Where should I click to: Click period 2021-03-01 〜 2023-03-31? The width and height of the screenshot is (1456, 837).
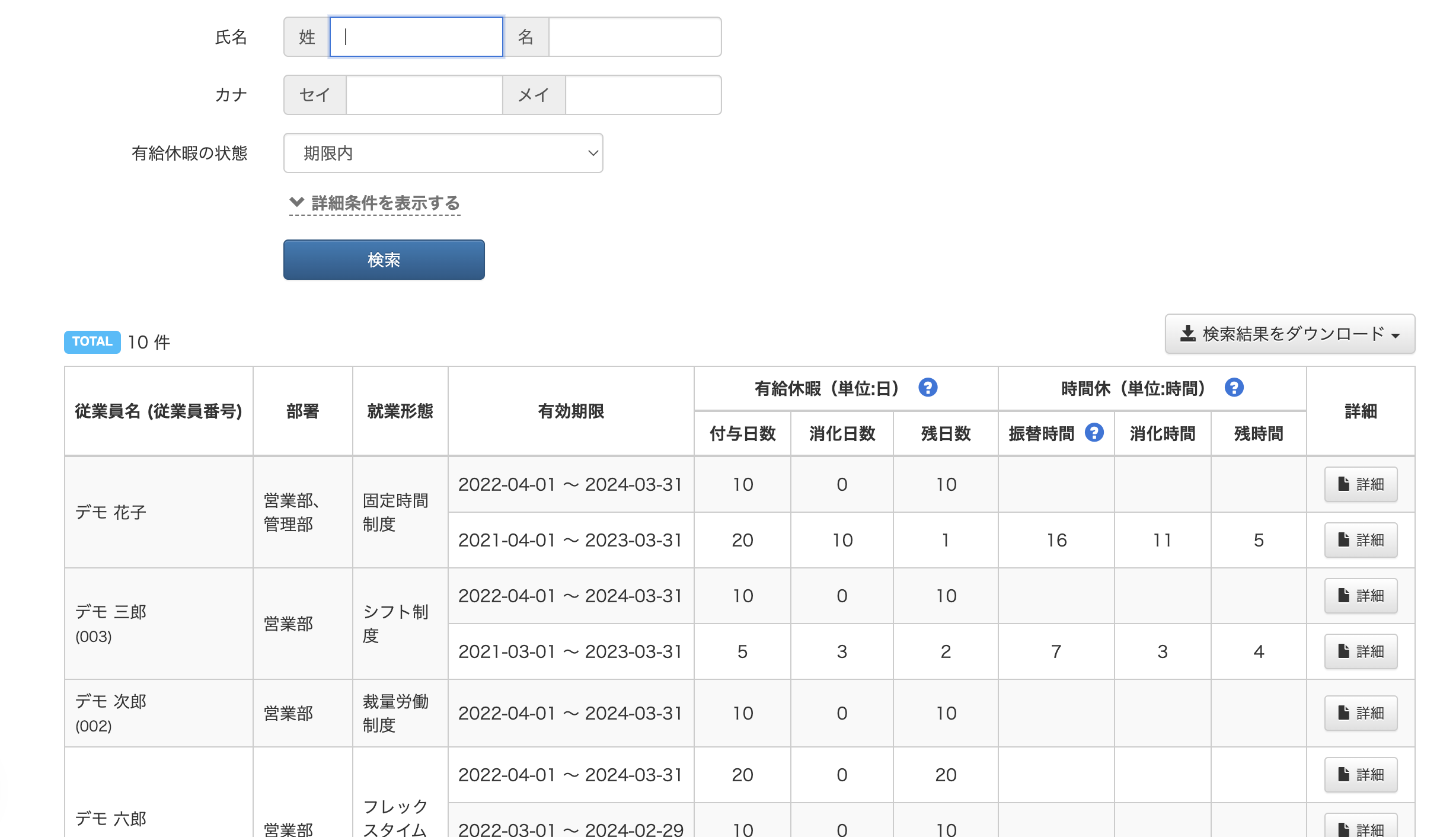coord(570,651)
